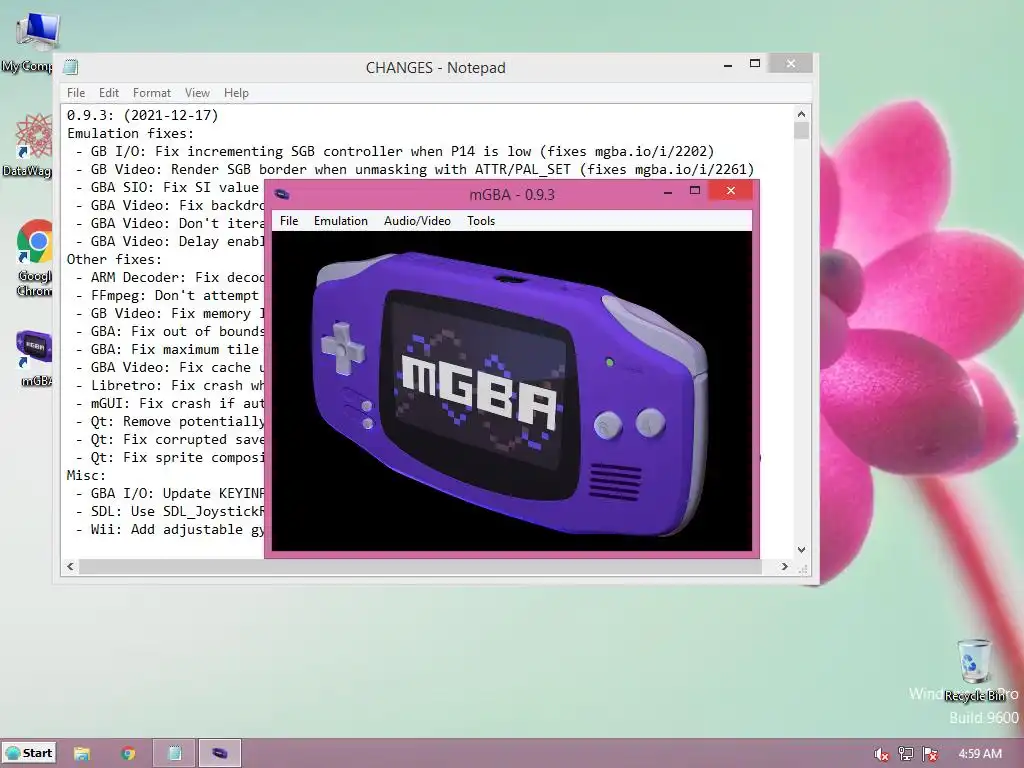Click the mGBA title bar icon
Image resolution: width=1024 pixels, height=768 pixels.
point(282,194)
